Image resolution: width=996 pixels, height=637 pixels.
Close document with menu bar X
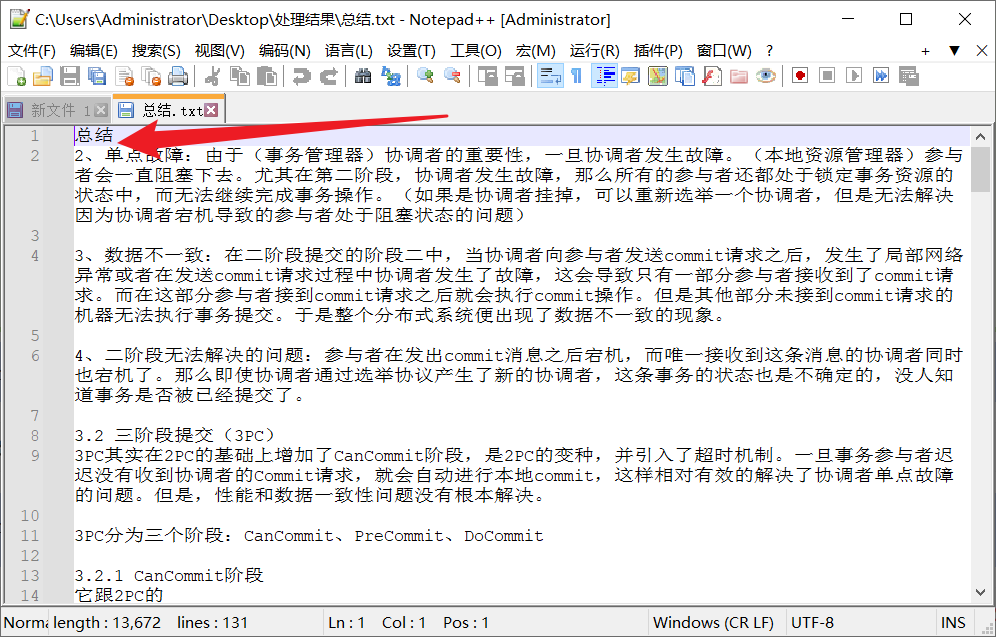click(981, 51)
